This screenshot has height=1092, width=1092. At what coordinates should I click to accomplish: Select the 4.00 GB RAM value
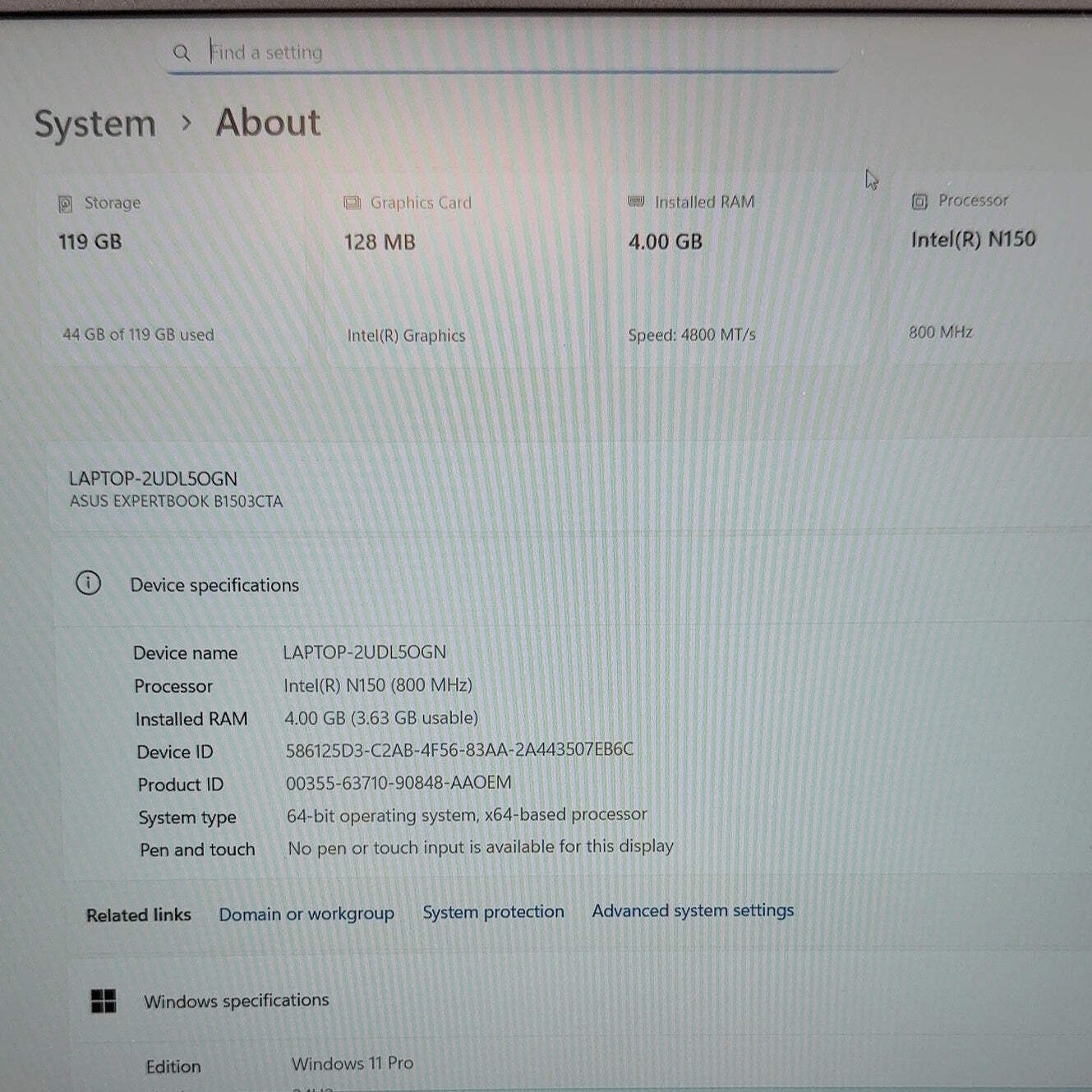[666, 242]
